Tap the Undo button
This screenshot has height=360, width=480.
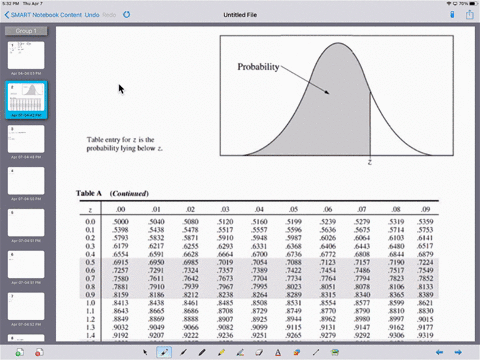[92, 15]
